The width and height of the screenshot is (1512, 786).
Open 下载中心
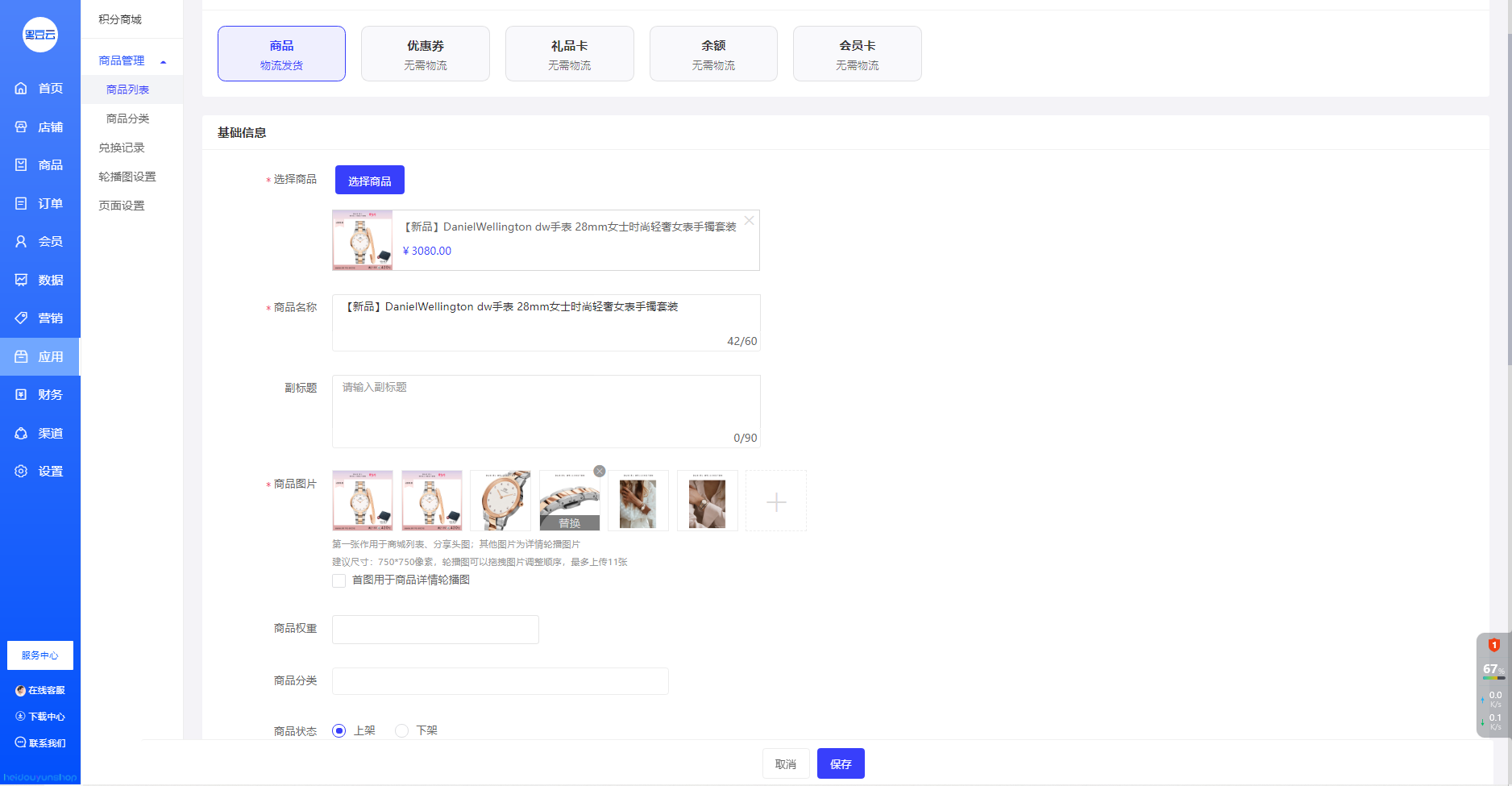pos(40,717)
